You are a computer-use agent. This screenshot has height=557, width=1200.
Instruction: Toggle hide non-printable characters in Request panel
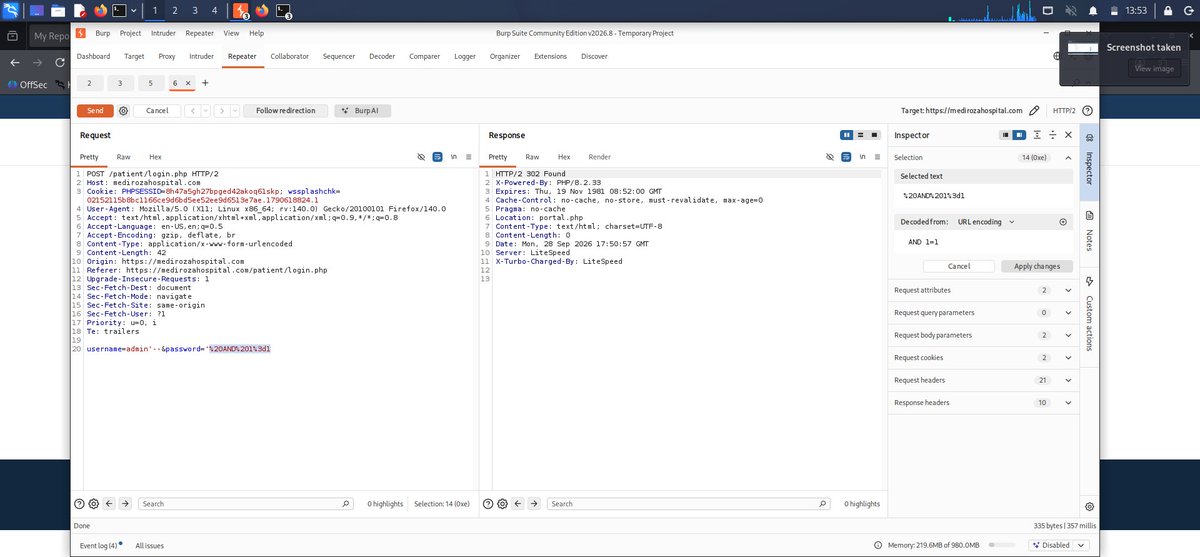[421, 157]
